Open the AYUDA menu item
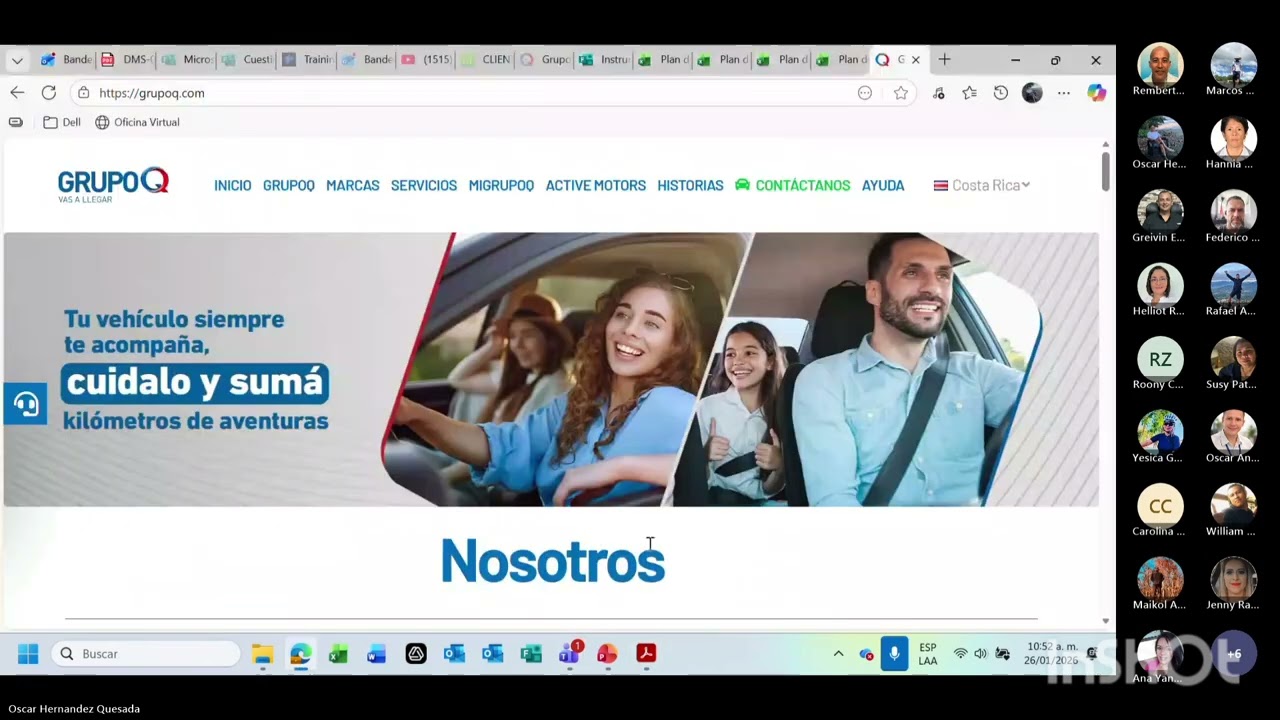 (x=883, y=185)
